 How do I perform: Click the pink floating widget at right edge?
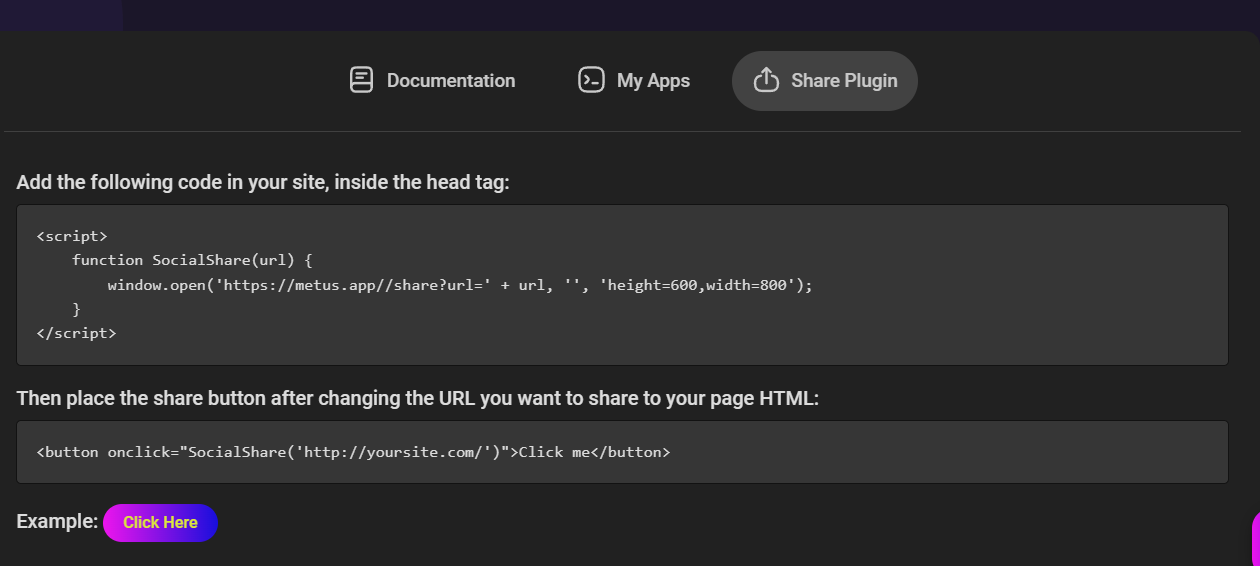tap(1254, 538)
